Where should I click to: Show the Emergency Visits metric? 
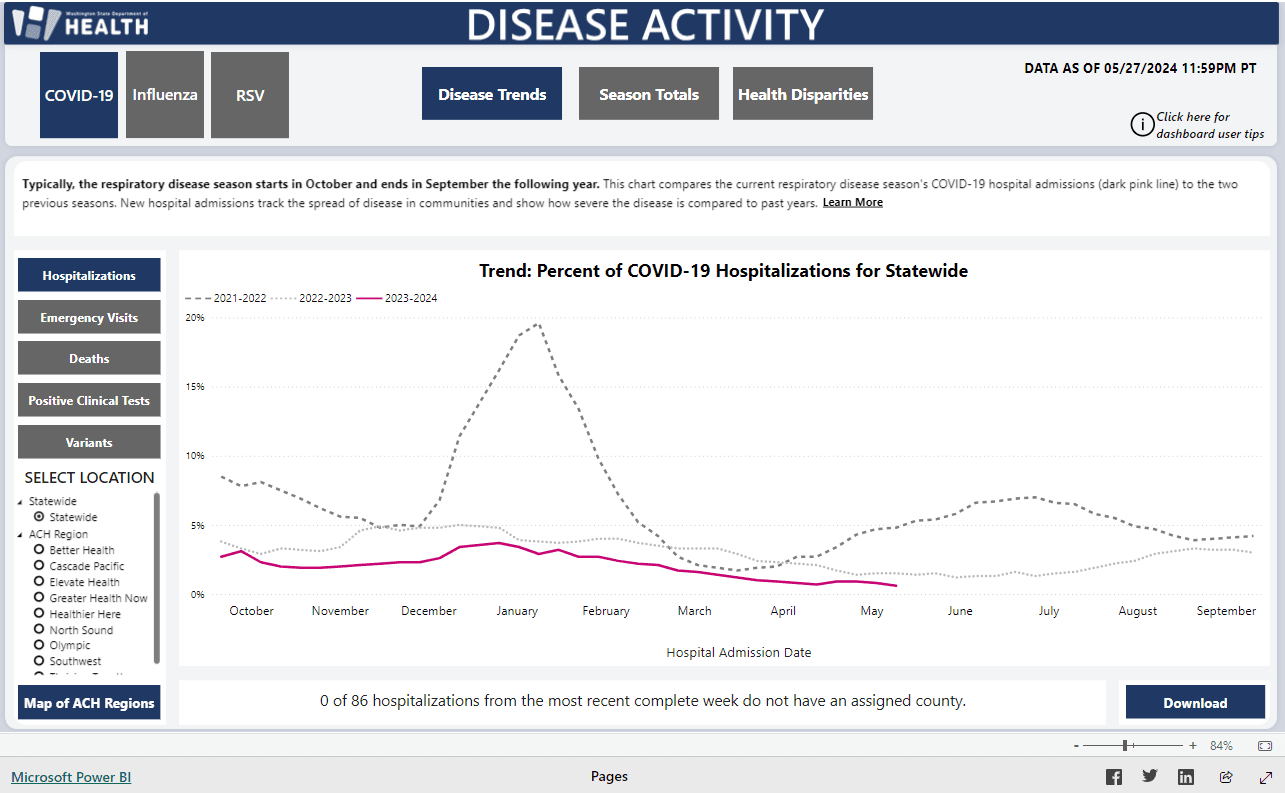(x=89, y=318)
